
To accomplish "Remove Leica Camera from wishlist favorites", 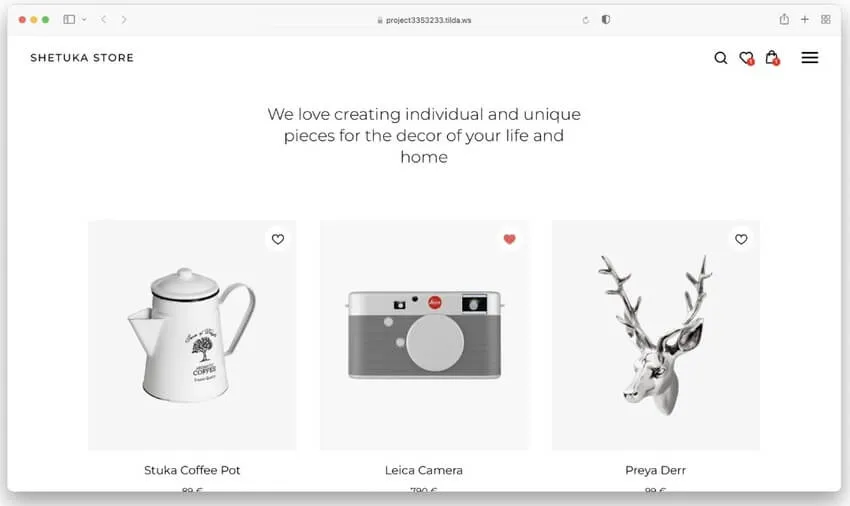I will tap(509, 239).
